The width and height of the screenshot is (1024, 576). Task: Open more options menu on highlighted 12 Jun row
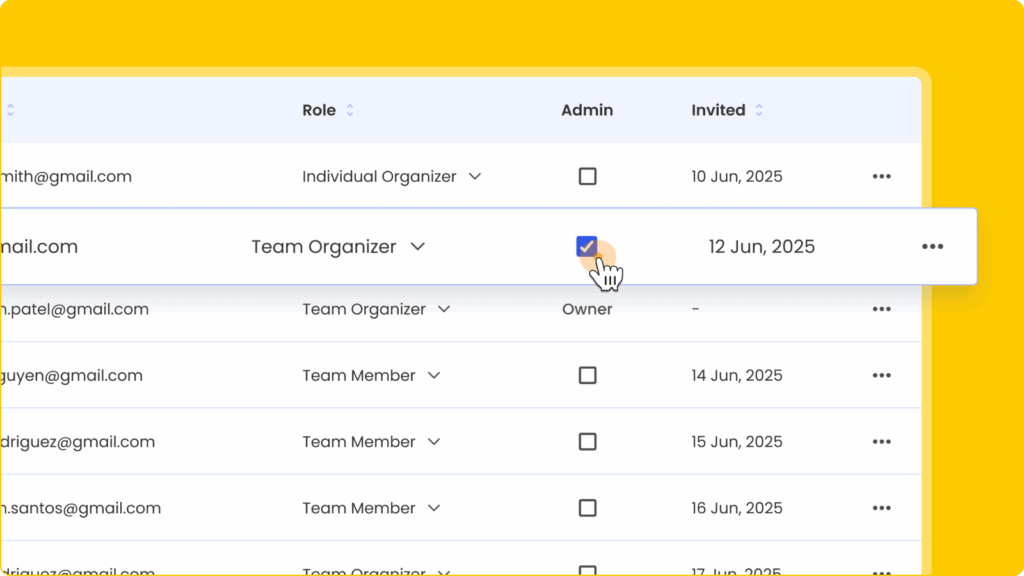click(x=932, y=247)
